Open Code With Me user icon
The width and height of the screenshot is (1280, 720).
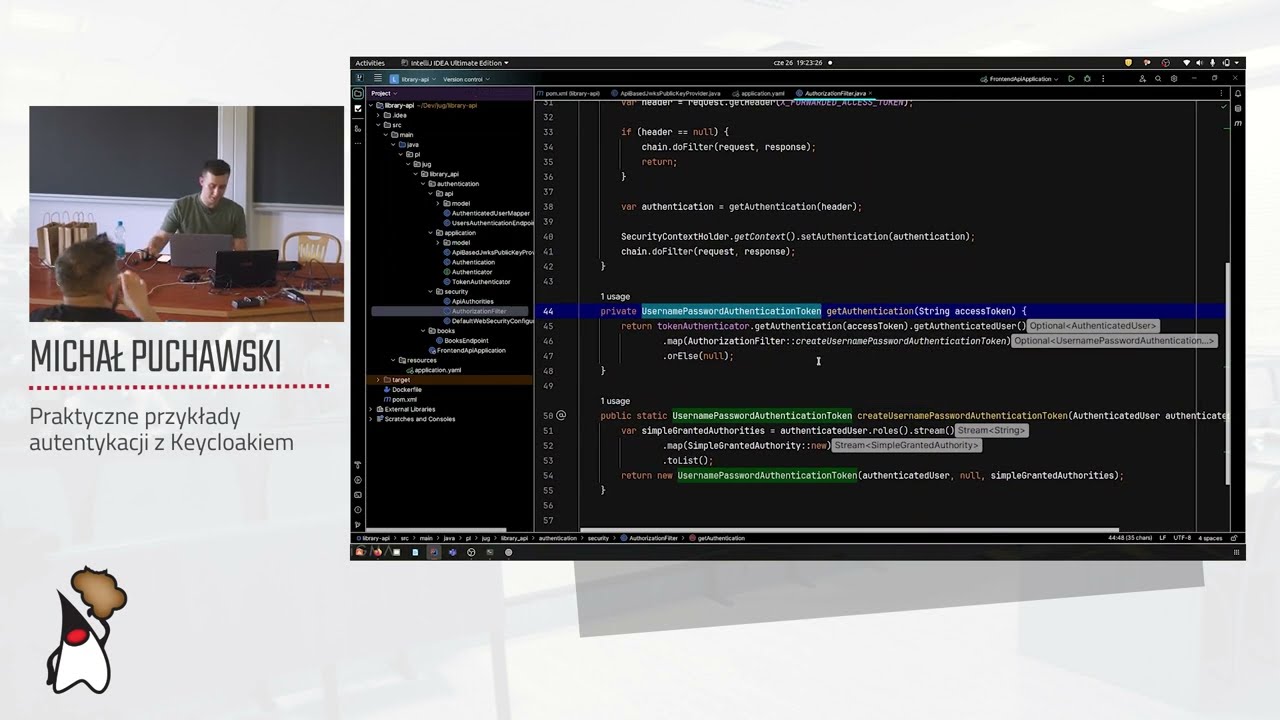1143,78
